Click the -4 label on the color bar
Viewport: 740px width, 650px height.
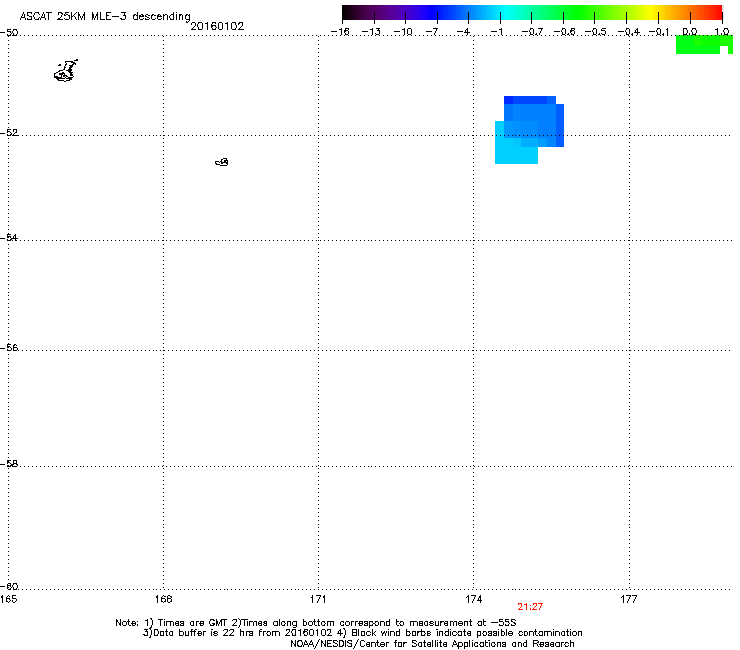click(x=464, y=32)
